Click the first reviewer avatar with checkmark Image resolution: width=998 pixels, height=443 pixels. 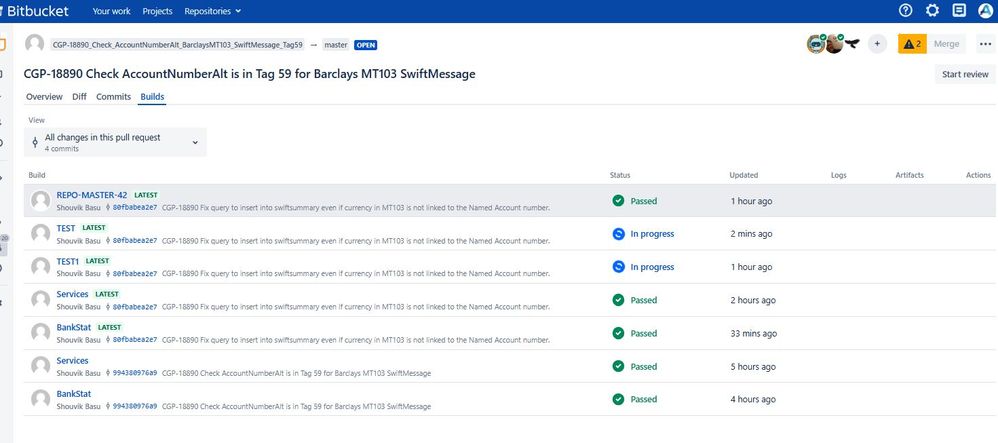(x=816, y=44)
